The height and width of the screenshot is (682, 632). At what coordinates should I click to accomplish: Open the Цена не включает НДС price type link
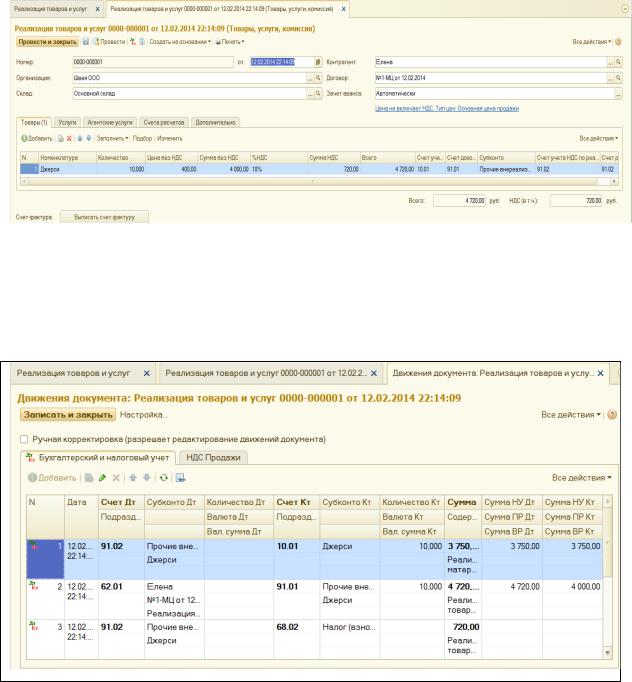[447, 109]
